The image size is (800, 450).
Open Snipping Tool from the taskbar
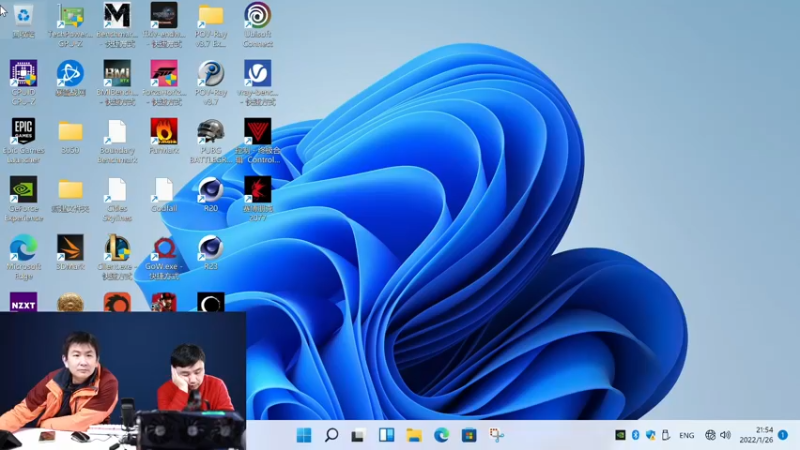tap(496, 435)
